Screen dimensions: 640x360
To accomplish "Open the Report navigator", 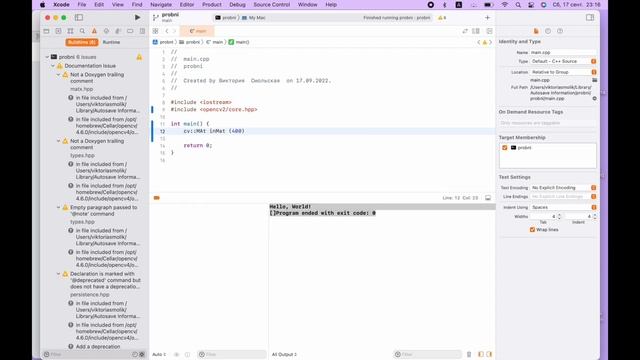I will (142, 31).
